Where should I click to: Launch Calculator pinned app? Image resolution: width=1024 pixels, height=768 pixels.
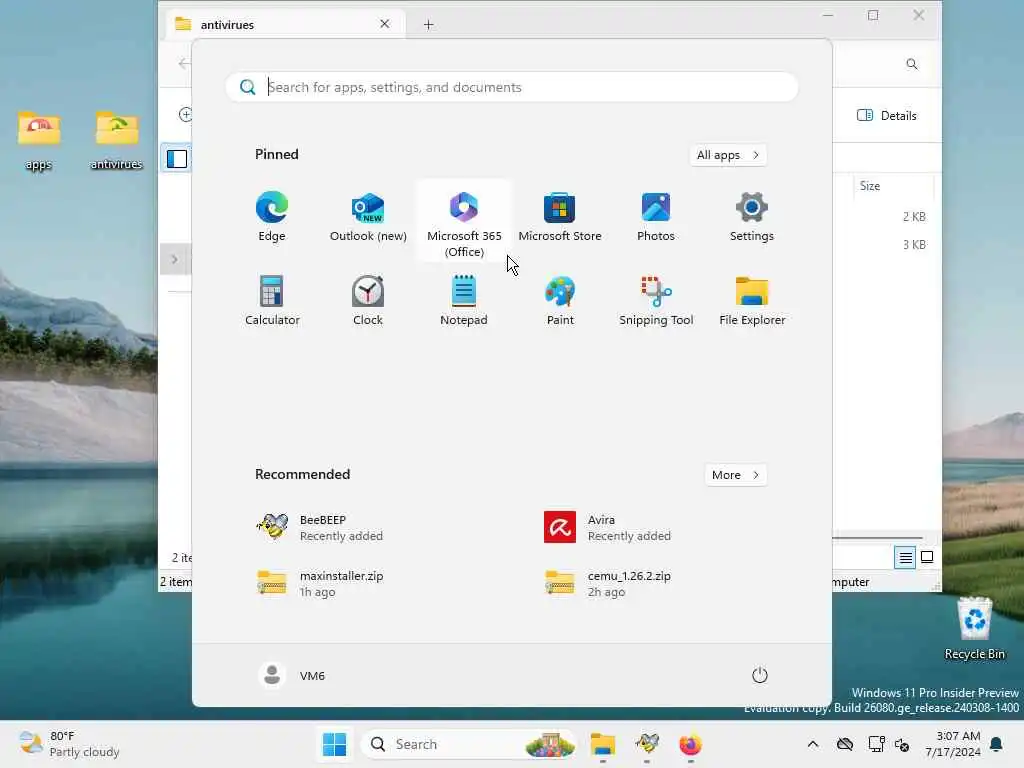272,301
